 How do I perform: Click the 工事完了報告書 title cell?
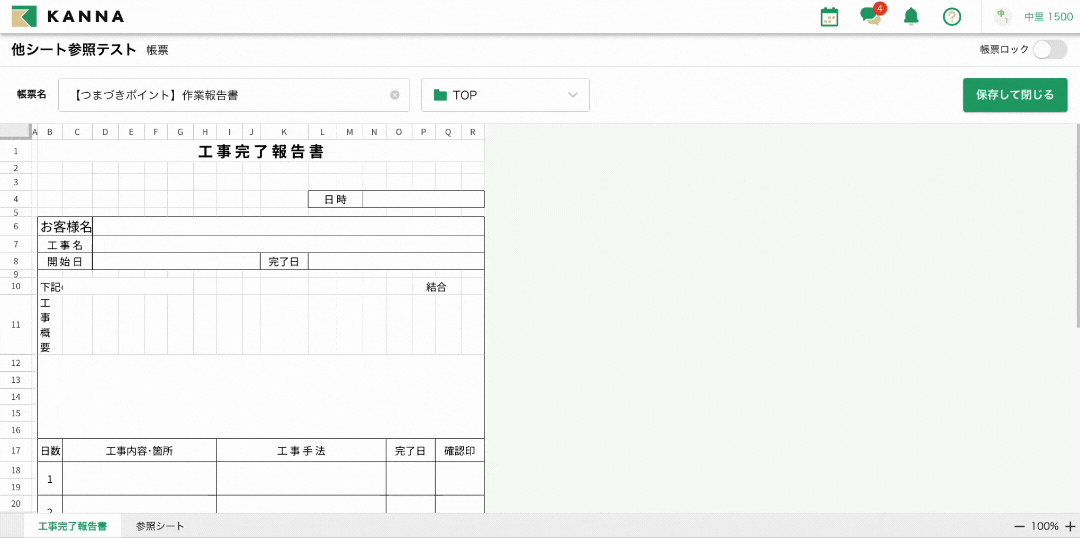point(260,152)
